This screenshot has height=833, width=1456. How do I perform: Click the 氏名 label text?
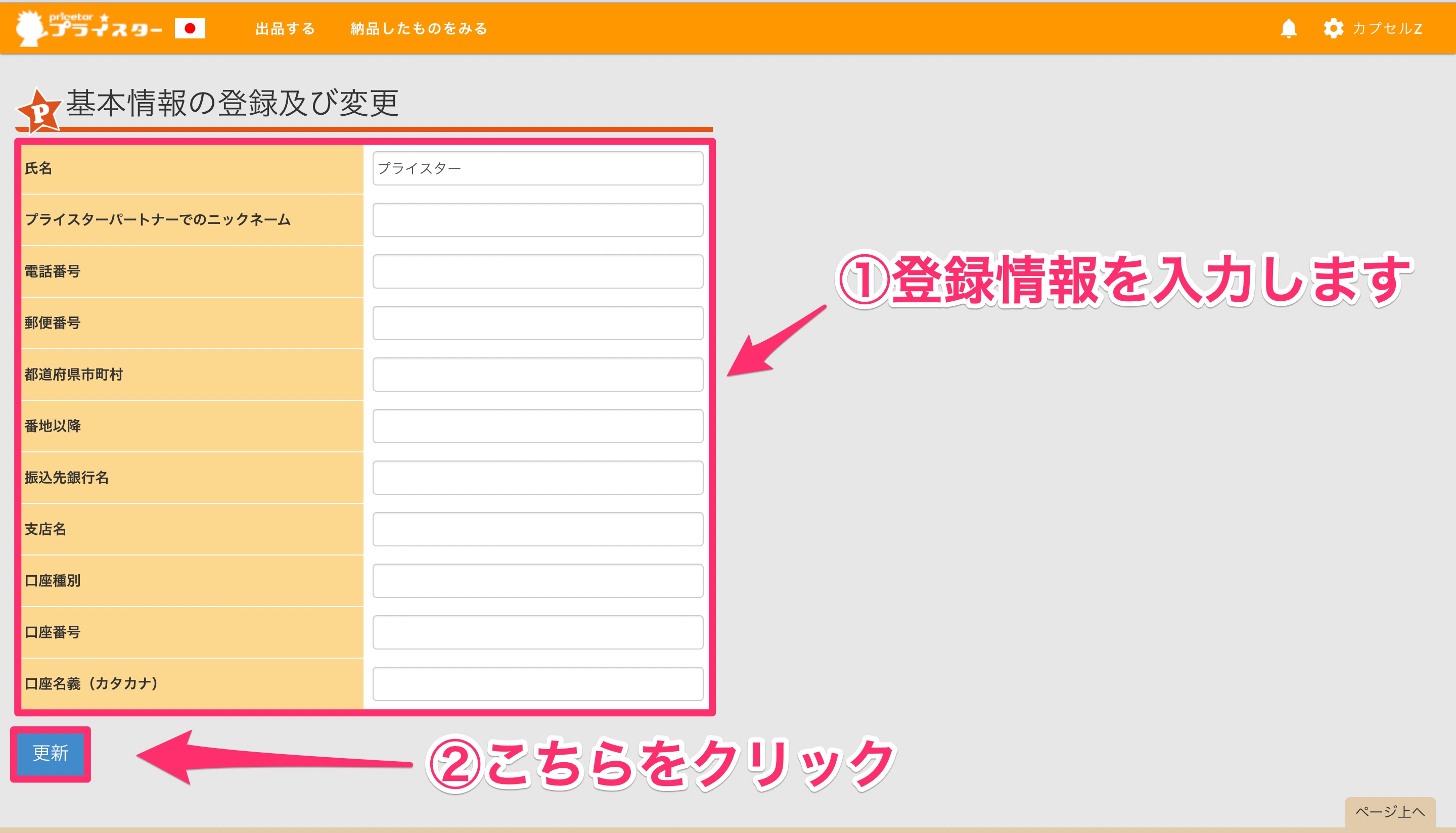pyautogui.click(x=38, y=168)
